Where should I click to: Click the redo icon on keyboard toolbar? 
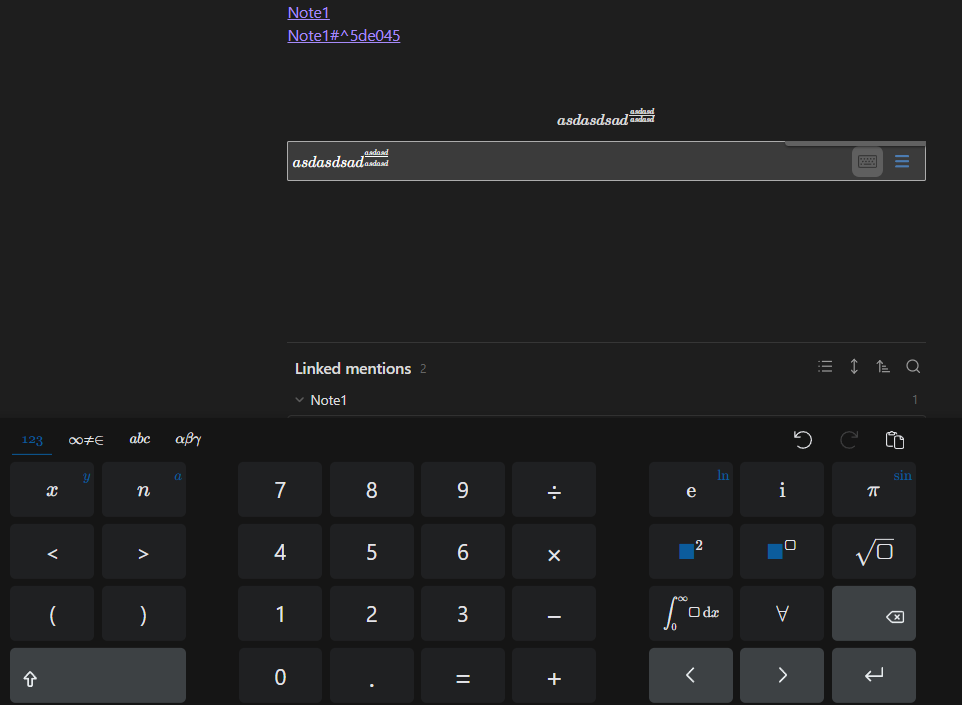click(x=849, y=439)
